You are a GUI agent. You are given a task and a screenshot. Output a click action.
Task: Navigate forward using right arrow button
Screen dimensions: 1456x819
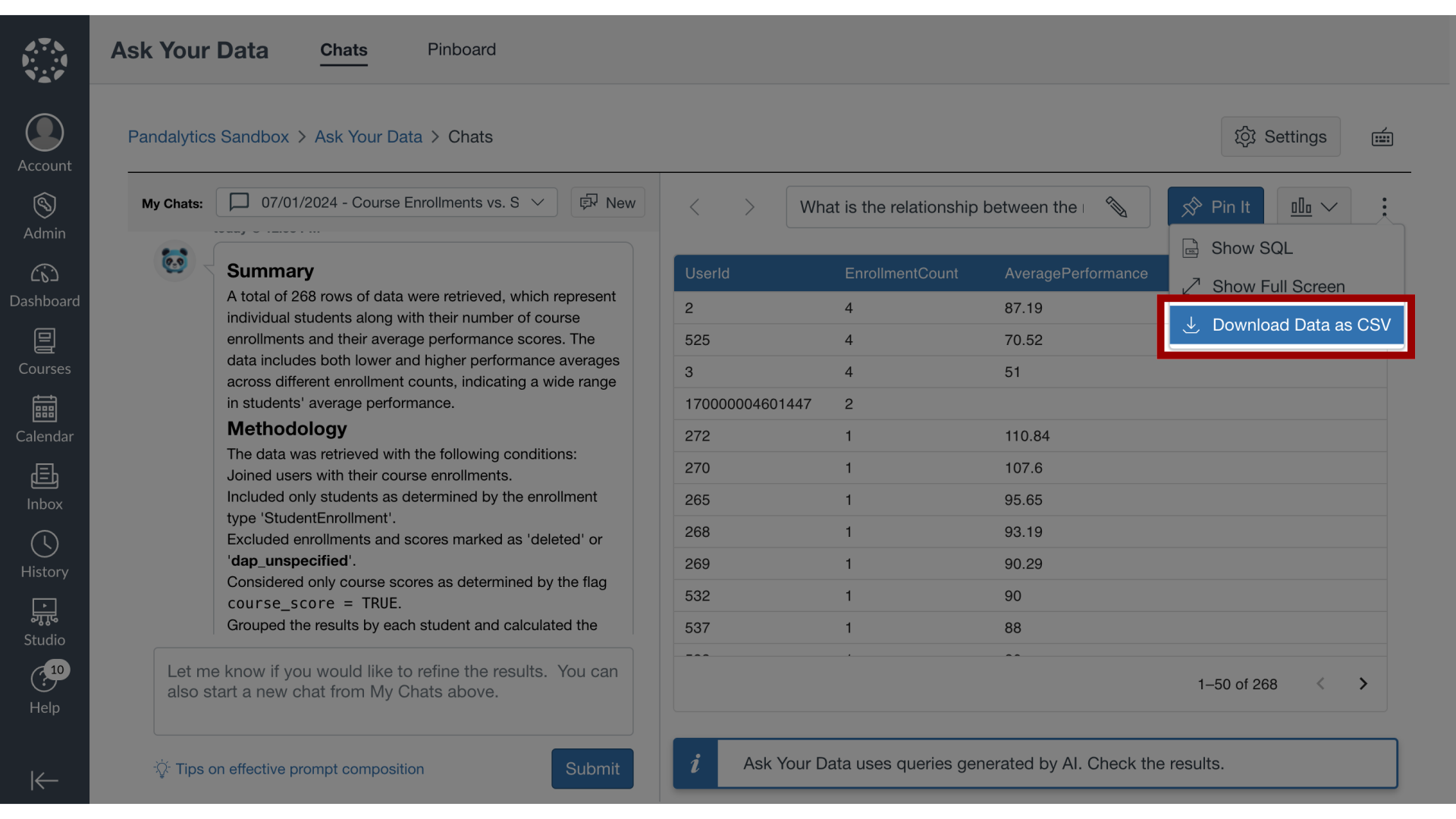749,207
